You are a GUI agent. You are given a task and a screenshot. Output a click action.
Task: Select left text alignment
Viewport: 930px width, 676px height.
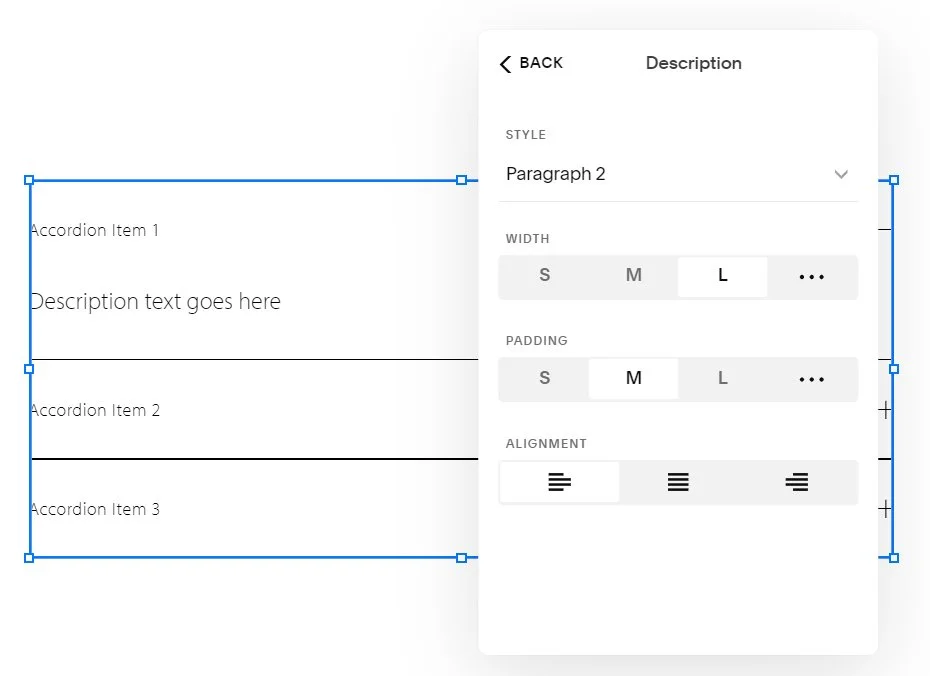click(x=559, y=482)
